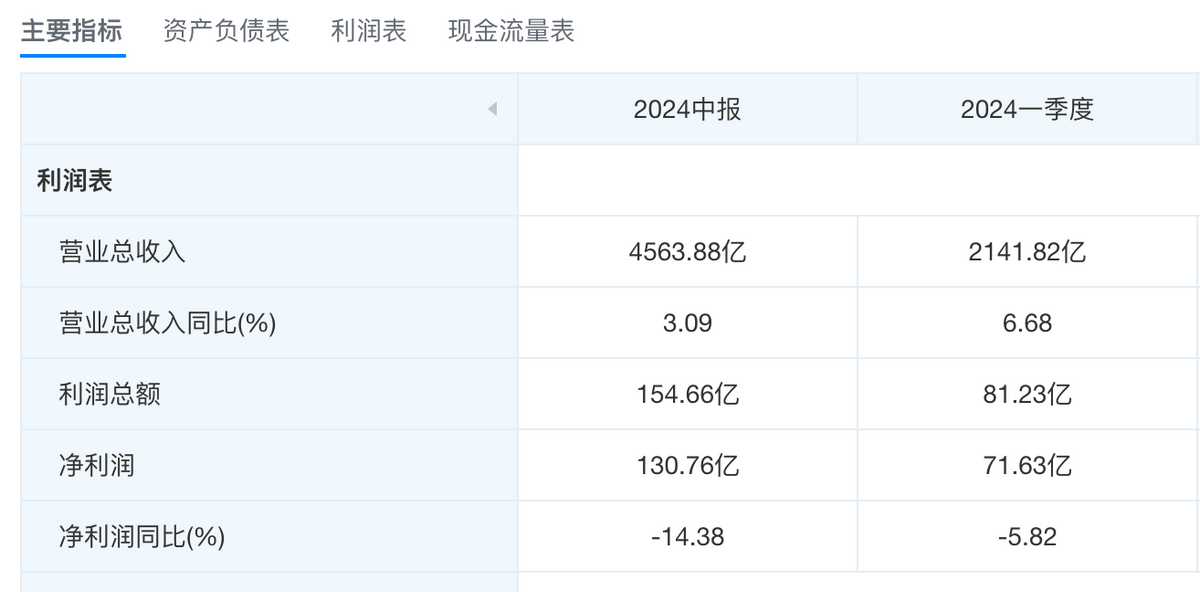Click the 2141.82亿 revenue cell

[1028, 252]
